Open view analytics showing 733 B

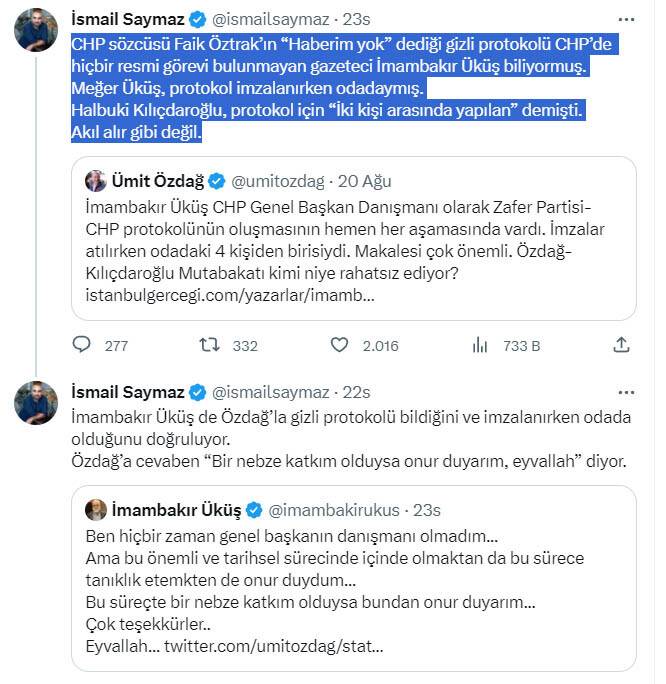click(x=481, y=345)
